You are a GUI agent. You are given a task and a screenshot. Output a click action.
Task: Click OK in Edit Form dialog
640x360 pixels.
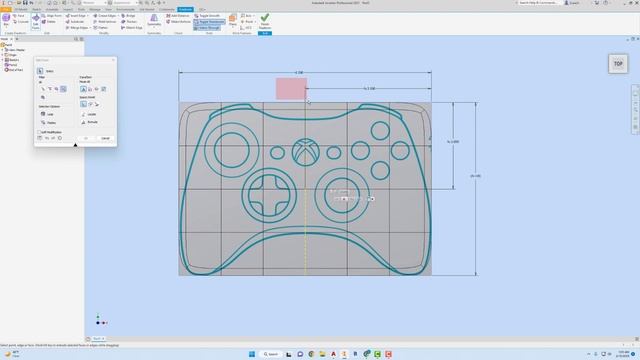86,138
